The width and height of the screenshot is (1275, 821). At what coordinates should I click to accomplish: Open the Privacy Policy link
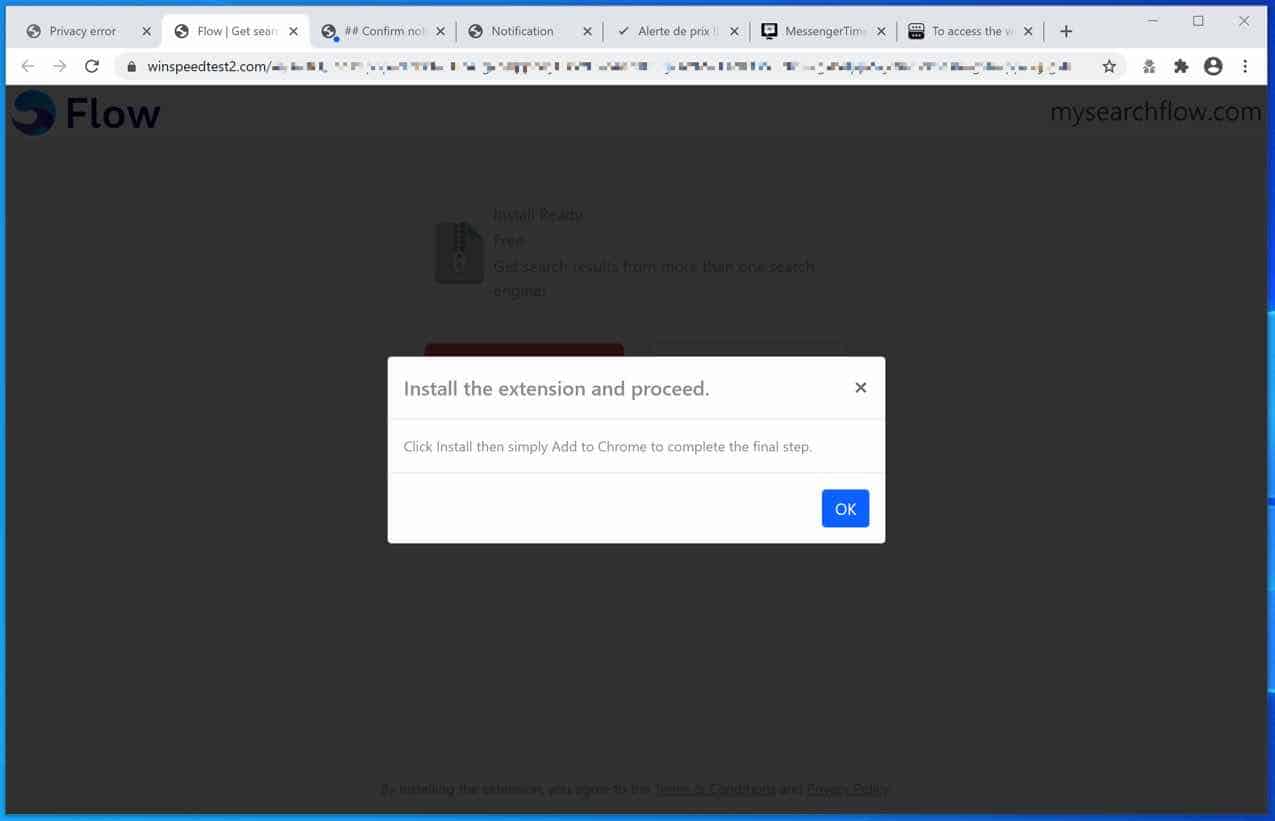[848, 789]
